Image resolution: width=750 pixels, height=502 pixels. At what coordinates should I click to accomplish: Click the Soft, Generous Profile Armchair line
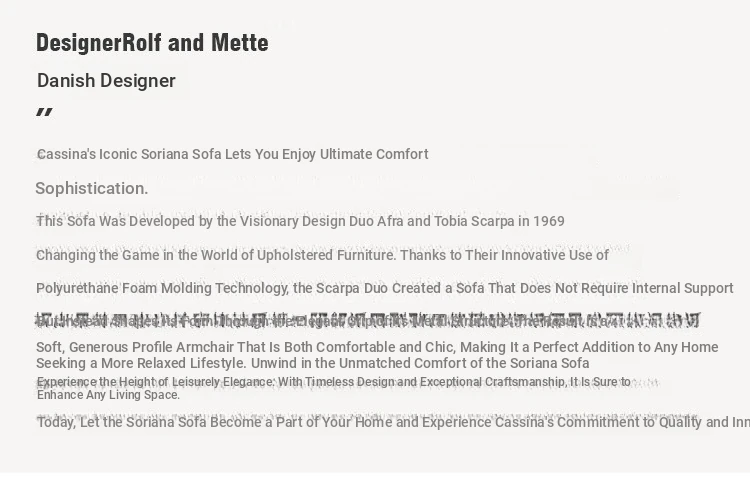(x=377, y=347)
